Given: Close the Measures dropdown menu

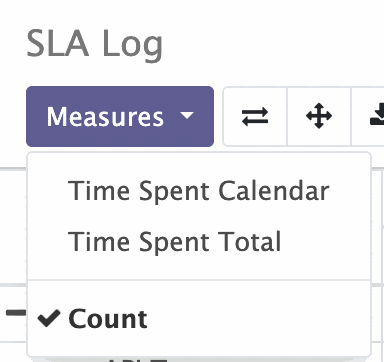Looking at the screenshot, I should (120, 116).
